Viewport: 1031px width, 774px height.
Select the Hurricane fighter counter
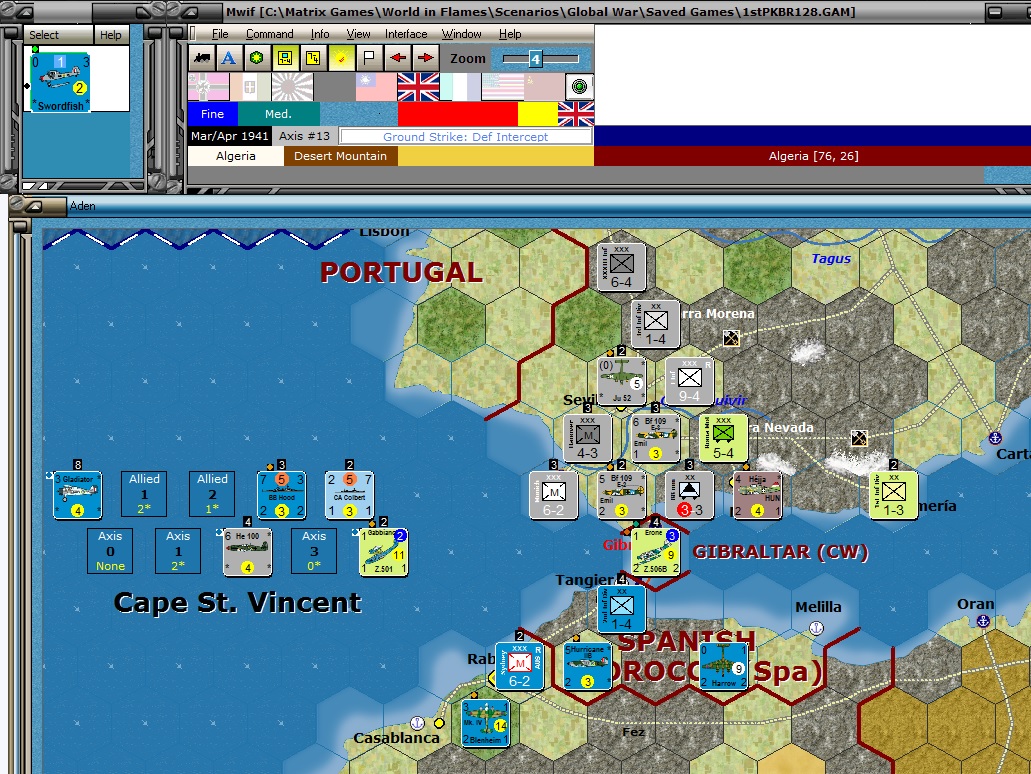tap(587, 666)
